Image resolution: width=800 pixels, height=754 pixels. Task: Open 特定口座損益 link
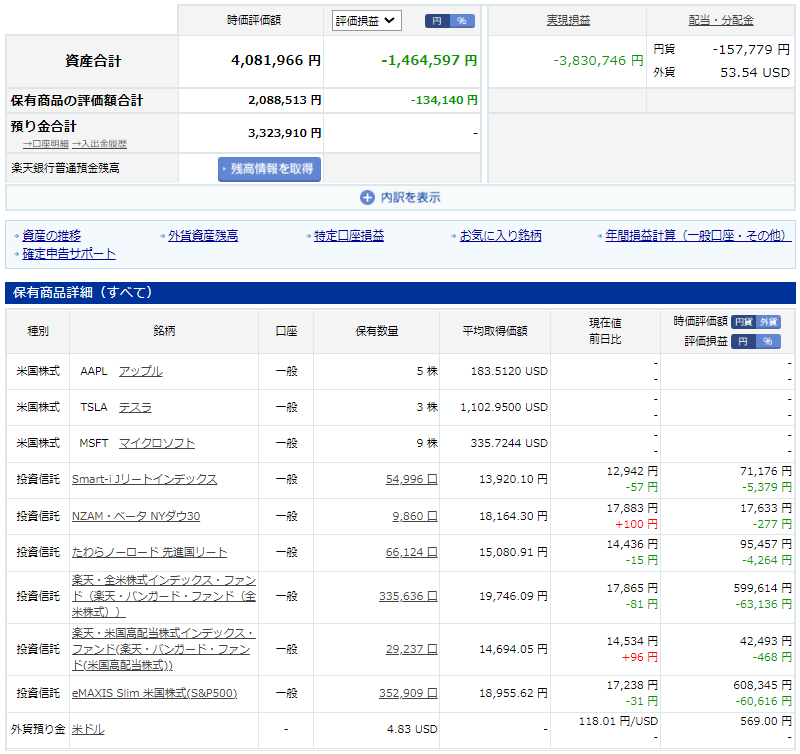[348, 236]
